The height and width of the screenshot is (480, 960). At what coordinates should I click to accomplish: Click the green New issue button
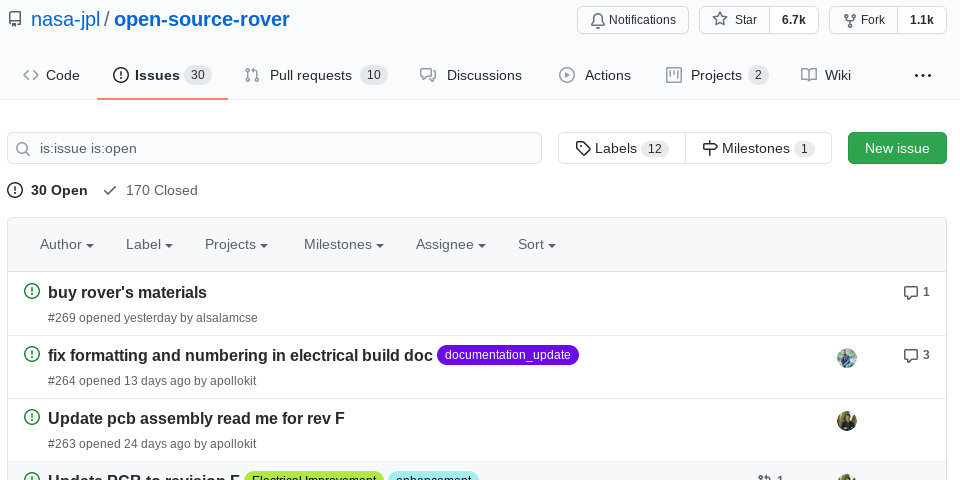(897, 148)
